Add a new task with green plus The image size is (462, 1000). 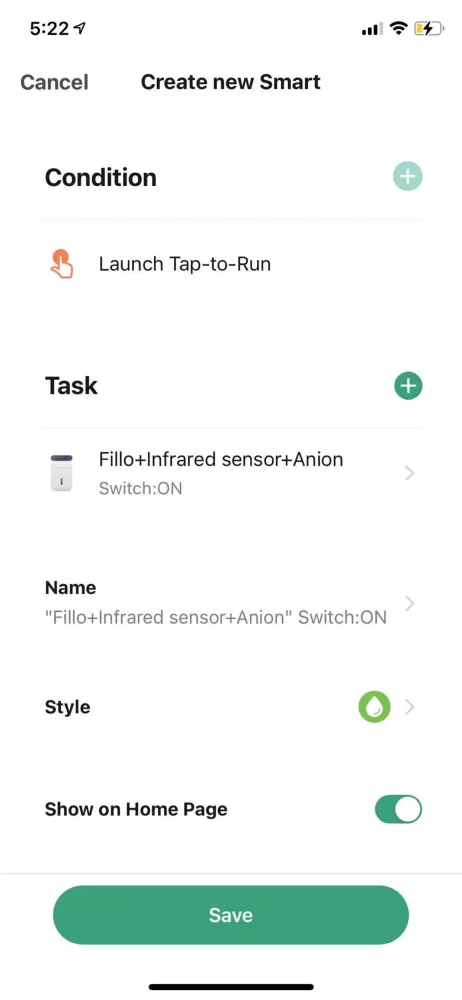408,385
